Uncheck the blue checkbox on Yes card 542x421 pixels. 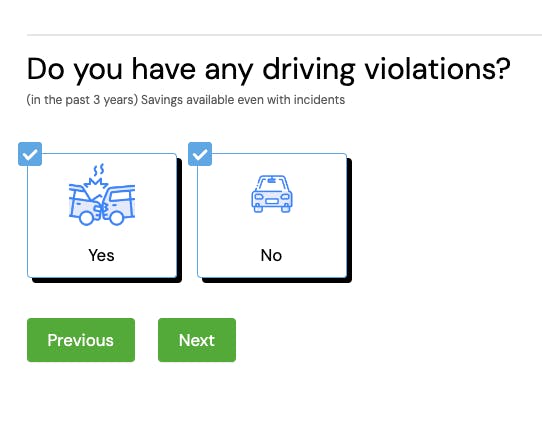(30, 154)
